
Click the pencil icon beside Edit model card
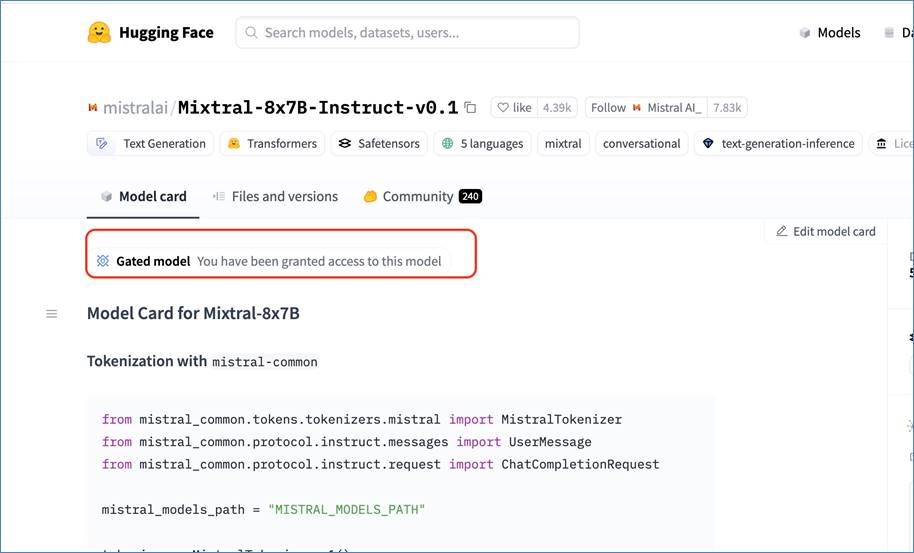[782, 231]
